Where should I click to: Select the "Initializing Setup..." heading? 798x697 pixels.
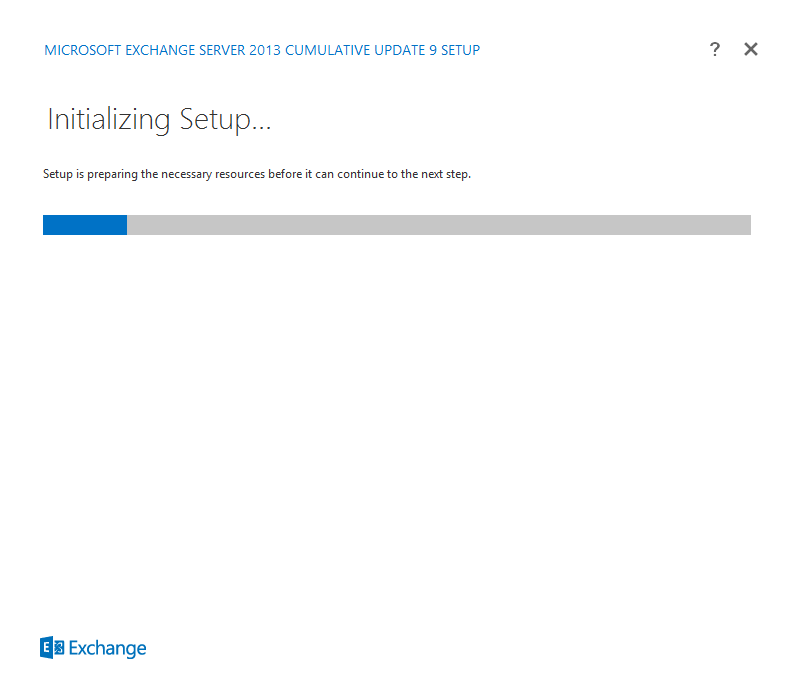coord(160,120)
